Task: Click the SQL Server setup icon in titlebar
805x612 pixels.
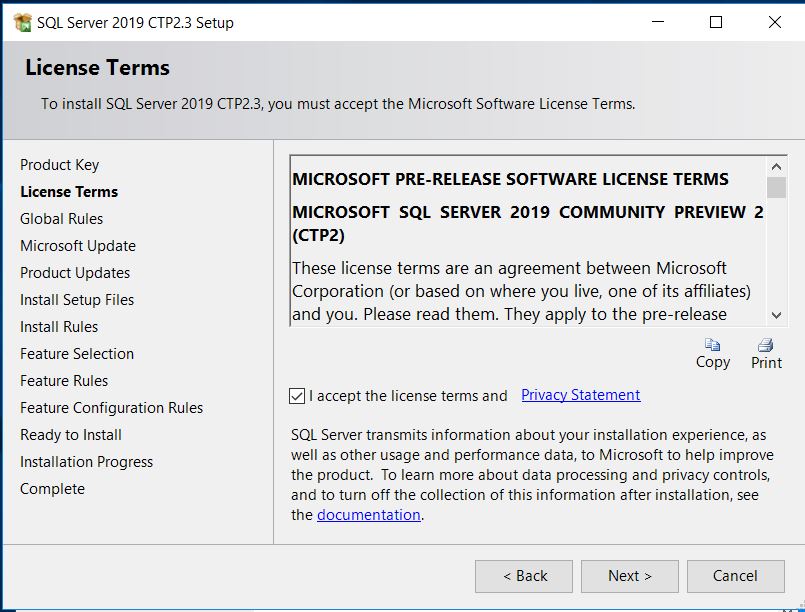Action: coord(21,21)
